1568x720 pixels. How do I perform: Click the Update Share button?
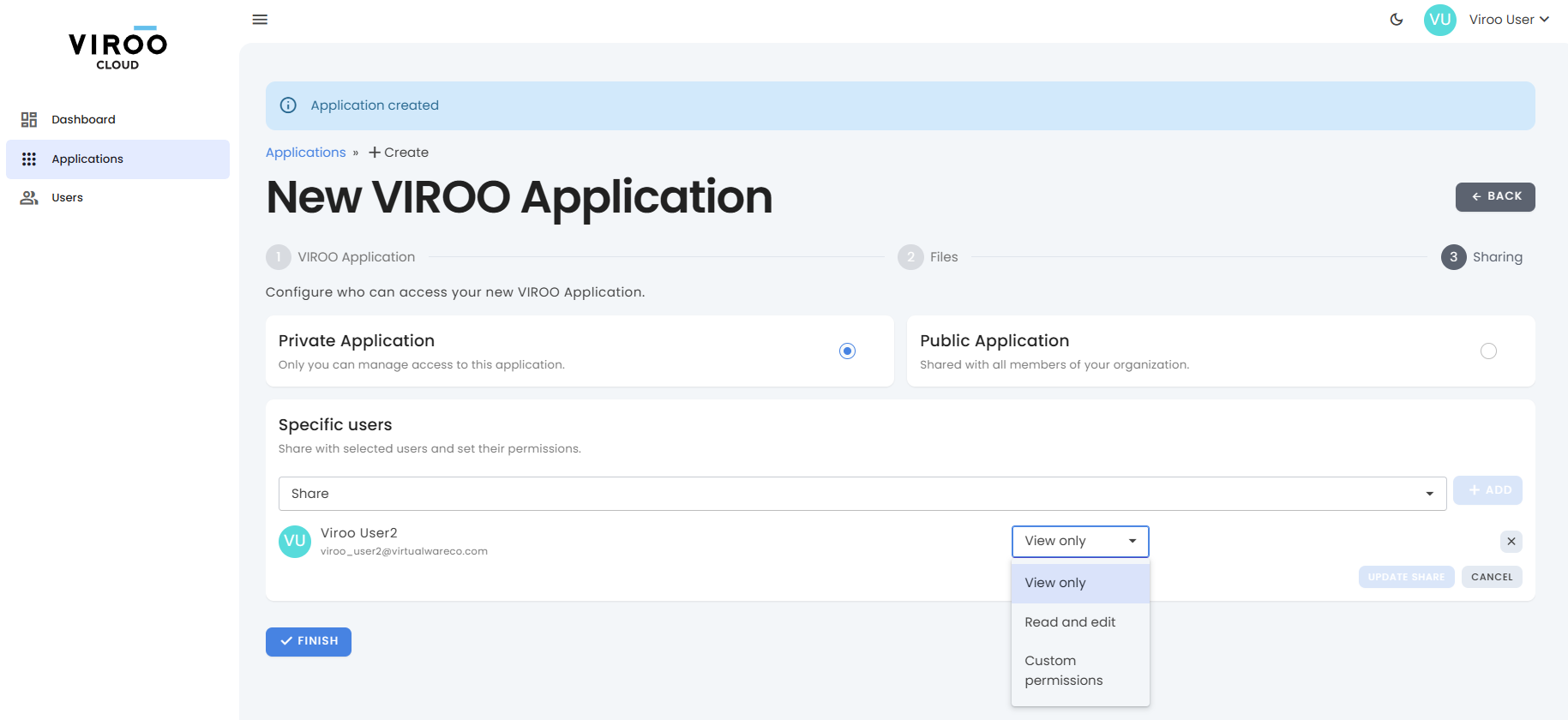1406,577
